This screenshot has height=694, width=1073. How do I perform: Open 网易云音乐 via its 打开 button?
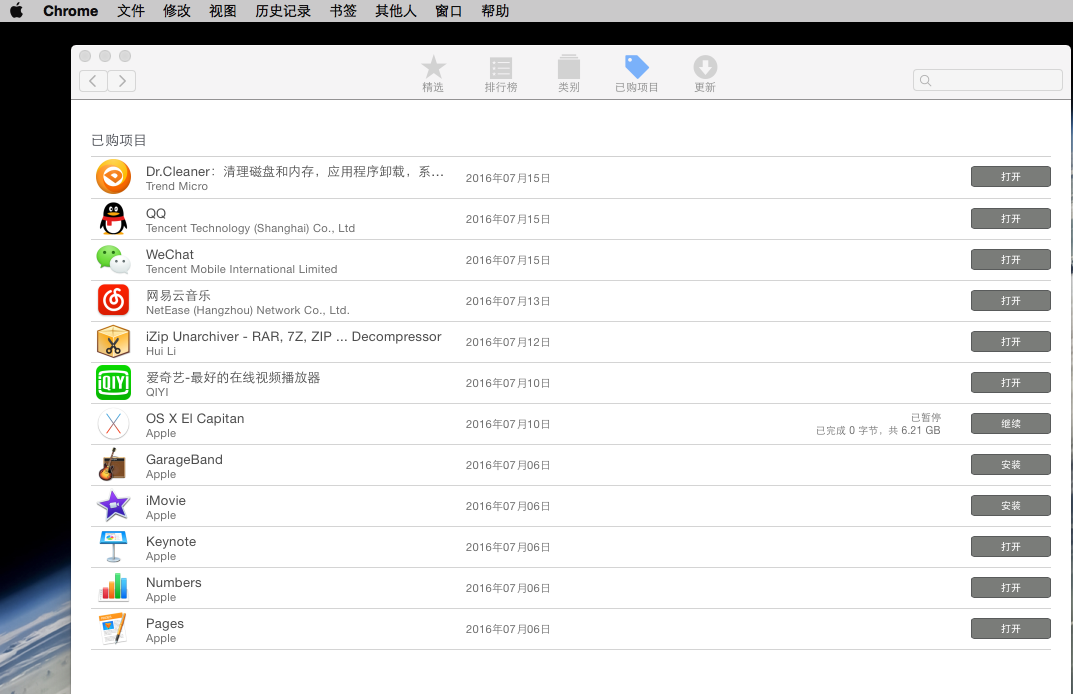1011,300
